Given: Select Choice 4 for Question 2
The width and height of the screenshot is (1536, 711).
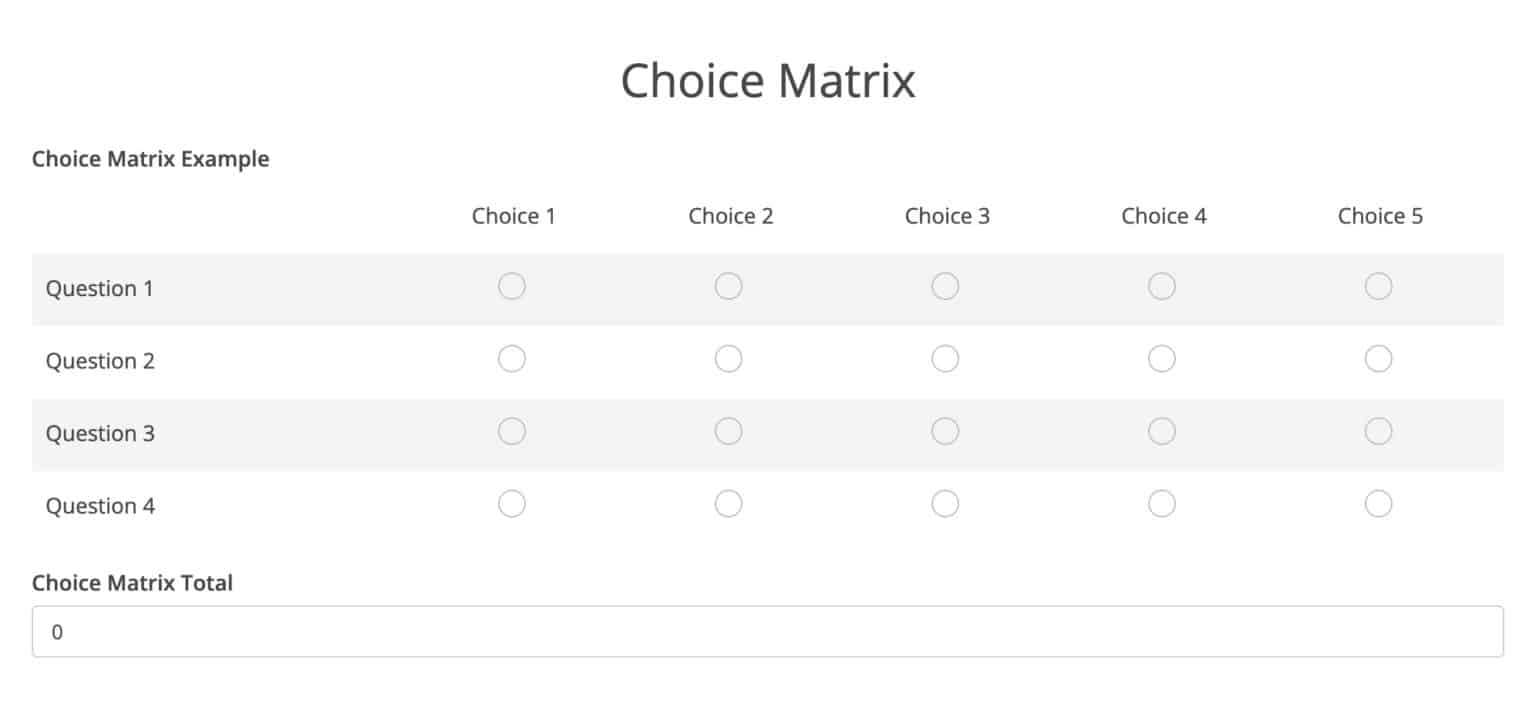Looking at the screenshot, I should [1161, 358].
